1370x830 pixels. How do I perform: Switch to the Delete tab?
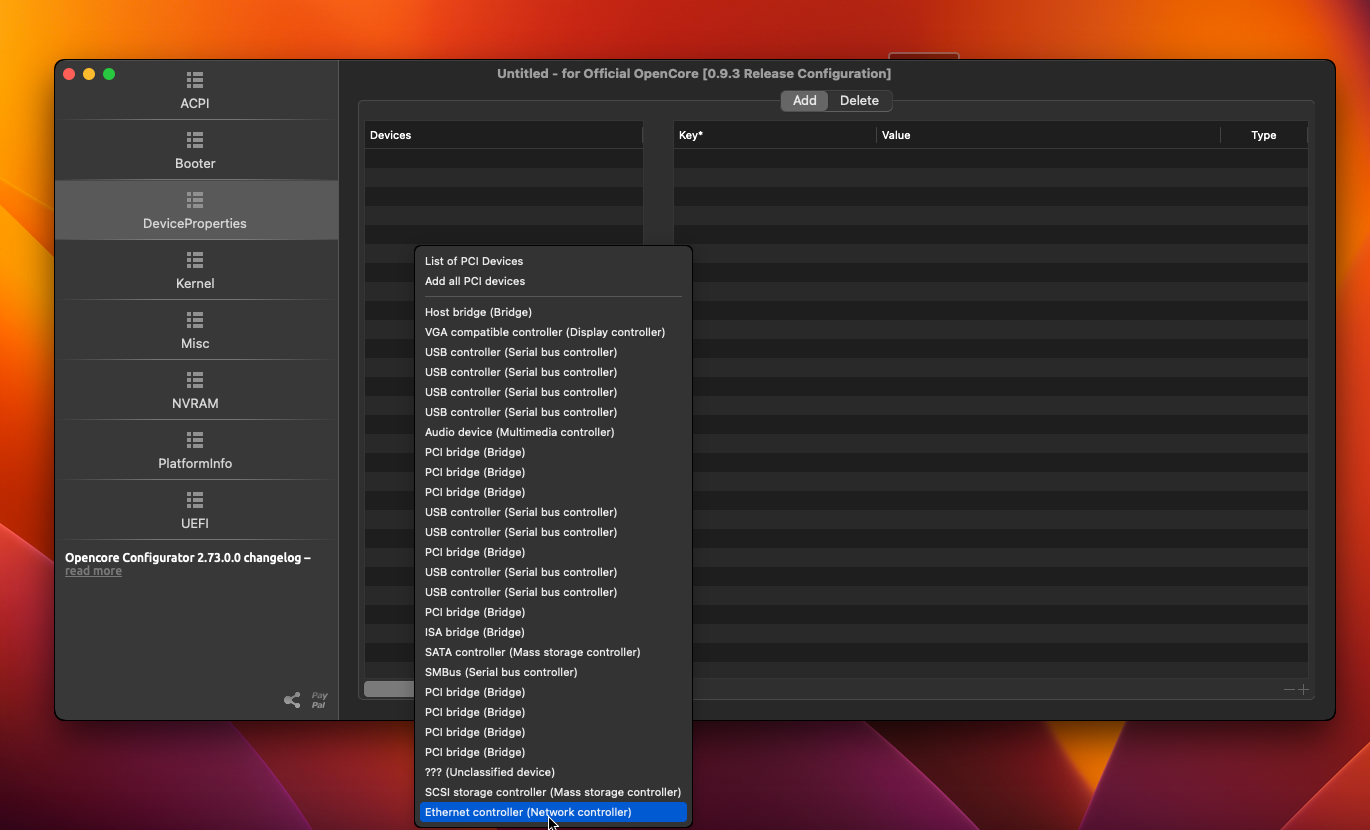pos(859,101)
